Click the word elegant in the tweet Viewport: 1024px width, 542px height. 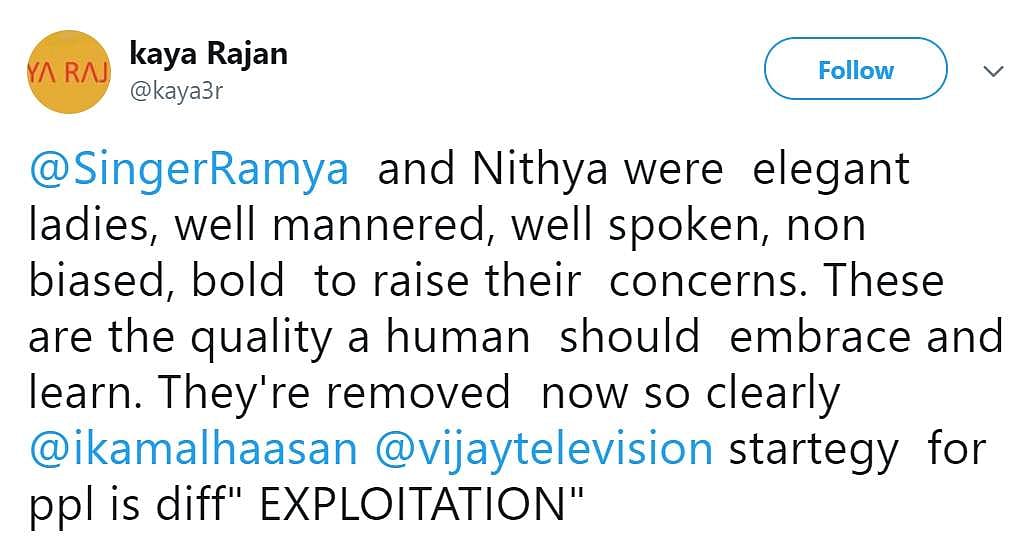(x=831, y=171)
